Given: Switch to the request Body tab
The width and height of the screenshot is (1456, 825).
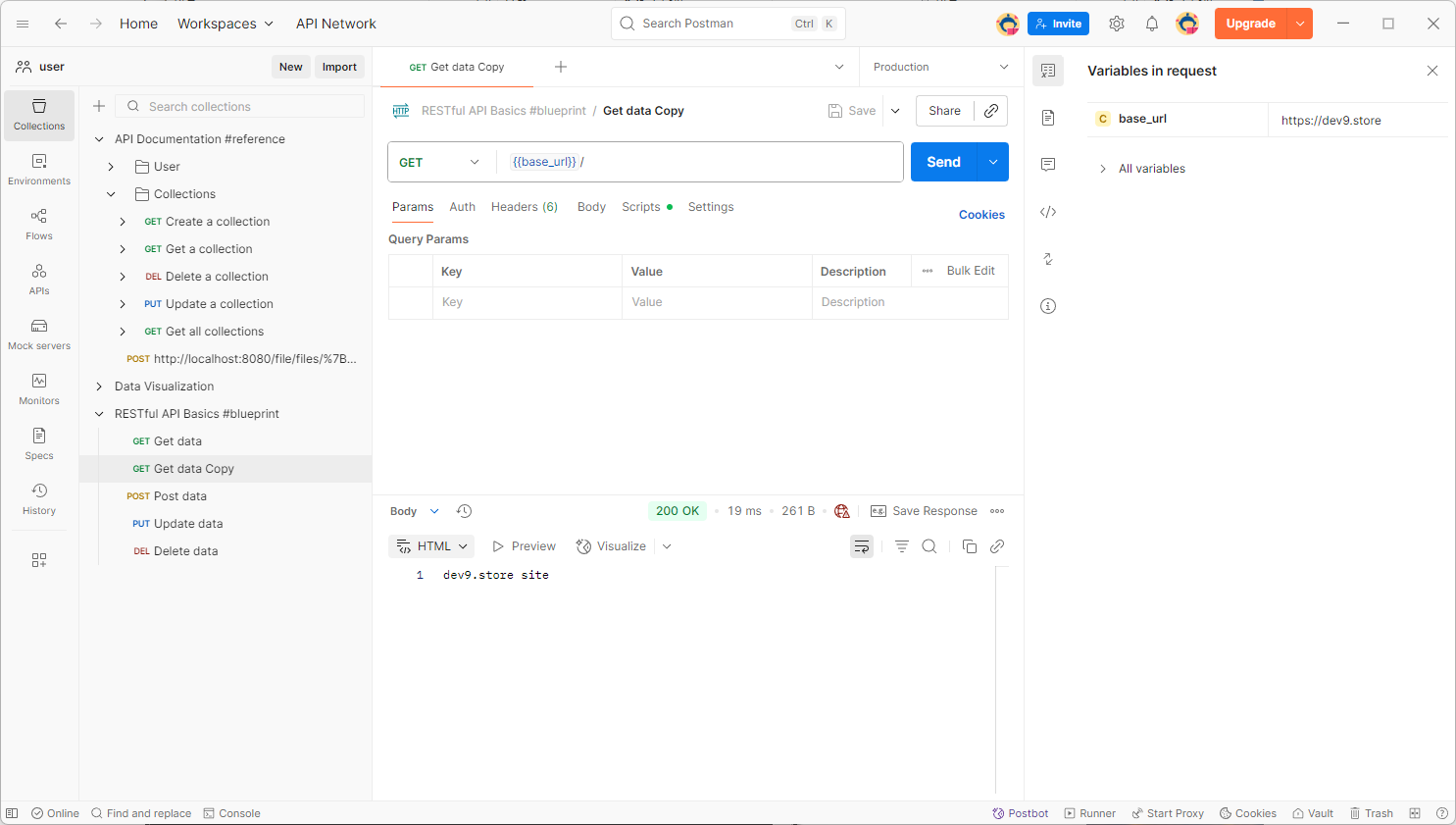Looking at the screenshot, I should (591, 207).
